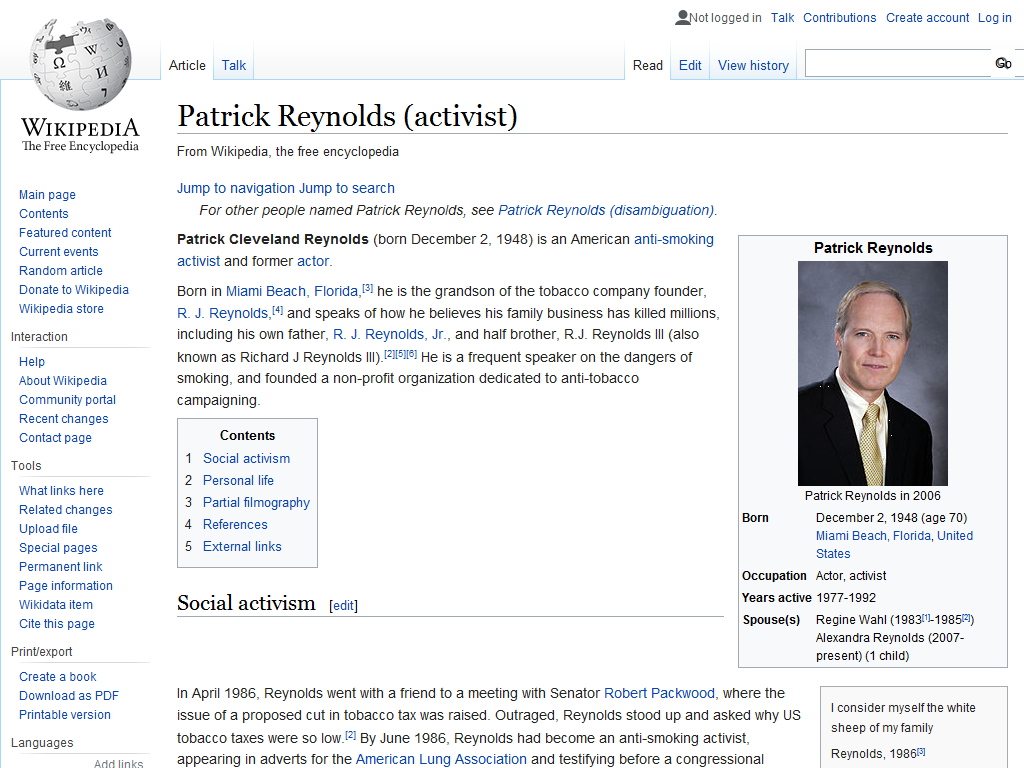Visit the Wikipedia store link
Image resolution: width=1024 pixels, height=768 pixels.
(x=61, y=308)
